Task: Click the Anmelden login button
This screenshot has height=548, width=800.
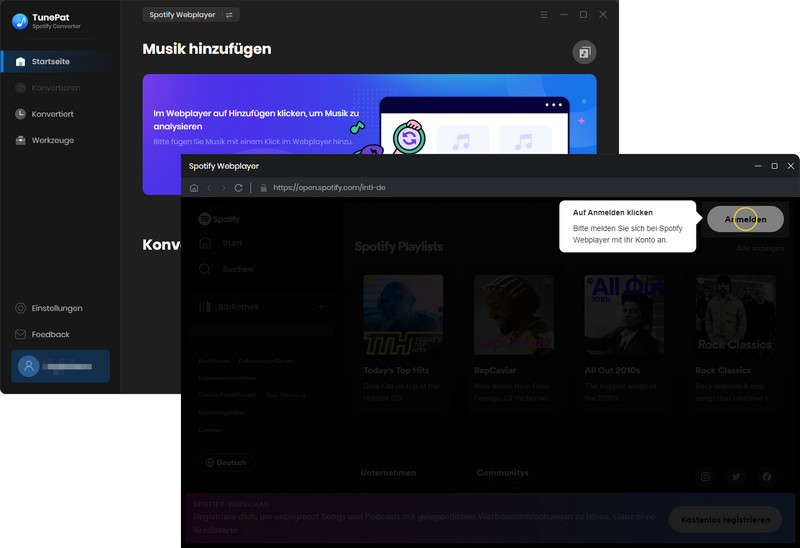Action: click(745, 219)
